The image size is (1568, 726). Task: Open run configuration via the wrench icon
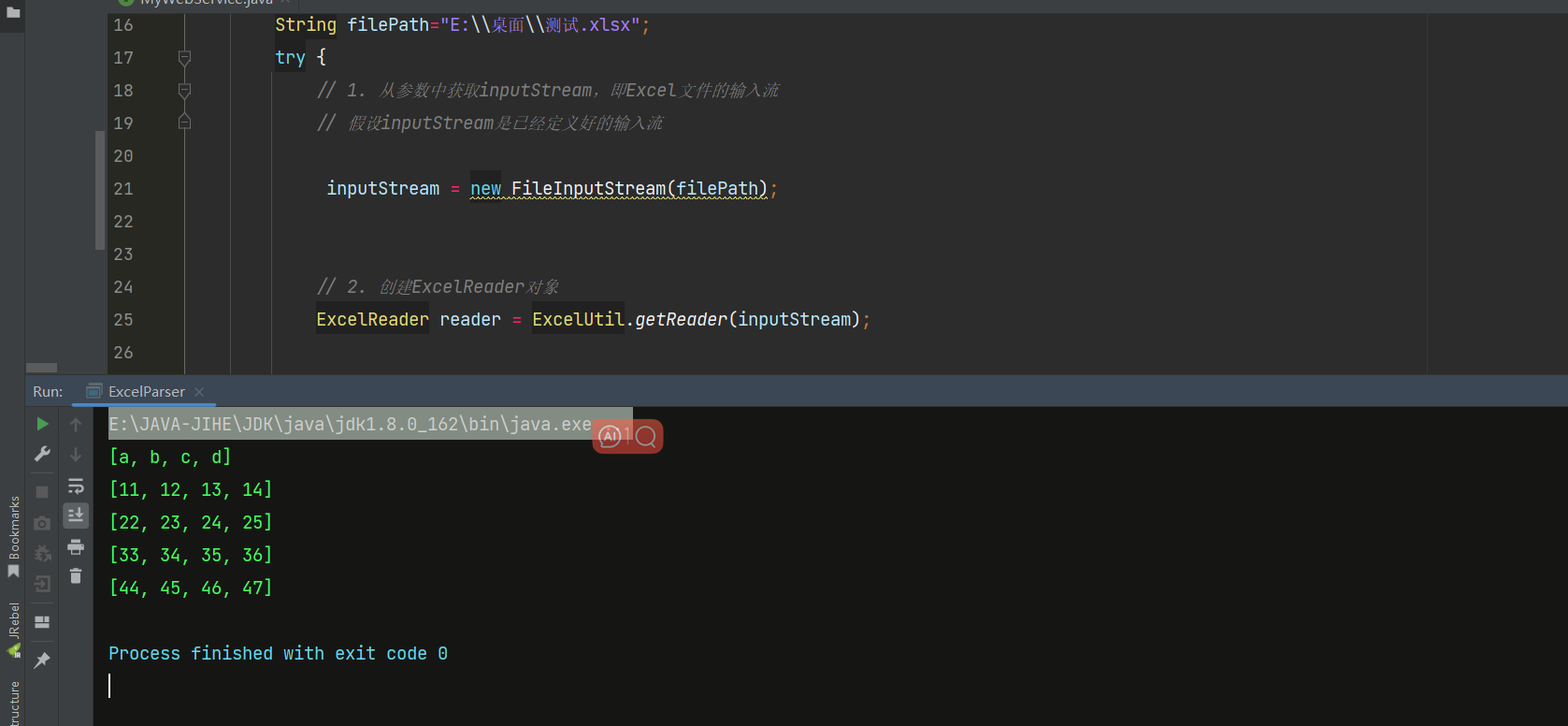[42, 454]
